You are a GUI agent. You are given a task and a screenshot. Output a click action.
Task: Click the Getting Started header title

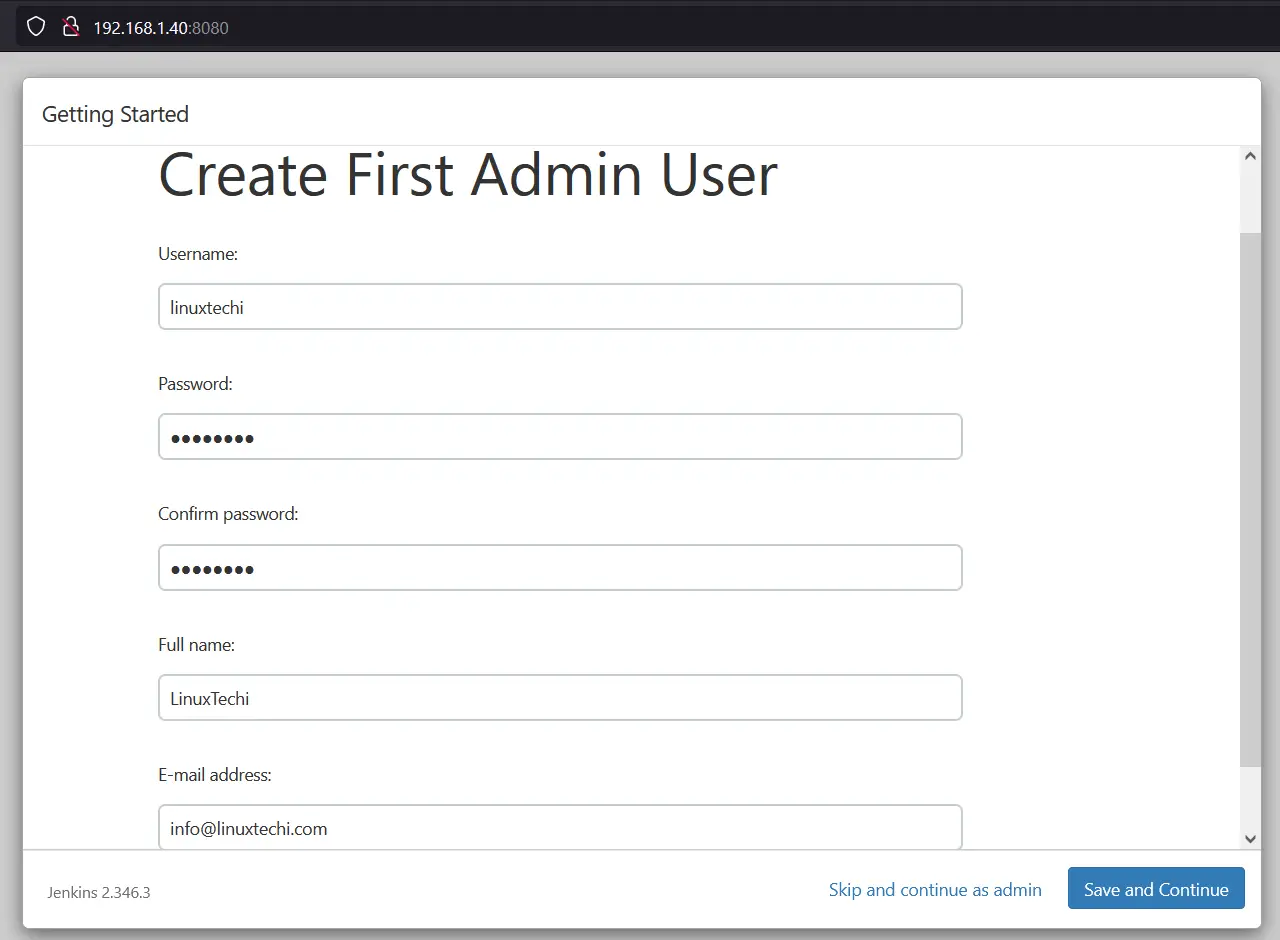pos(115,114)
